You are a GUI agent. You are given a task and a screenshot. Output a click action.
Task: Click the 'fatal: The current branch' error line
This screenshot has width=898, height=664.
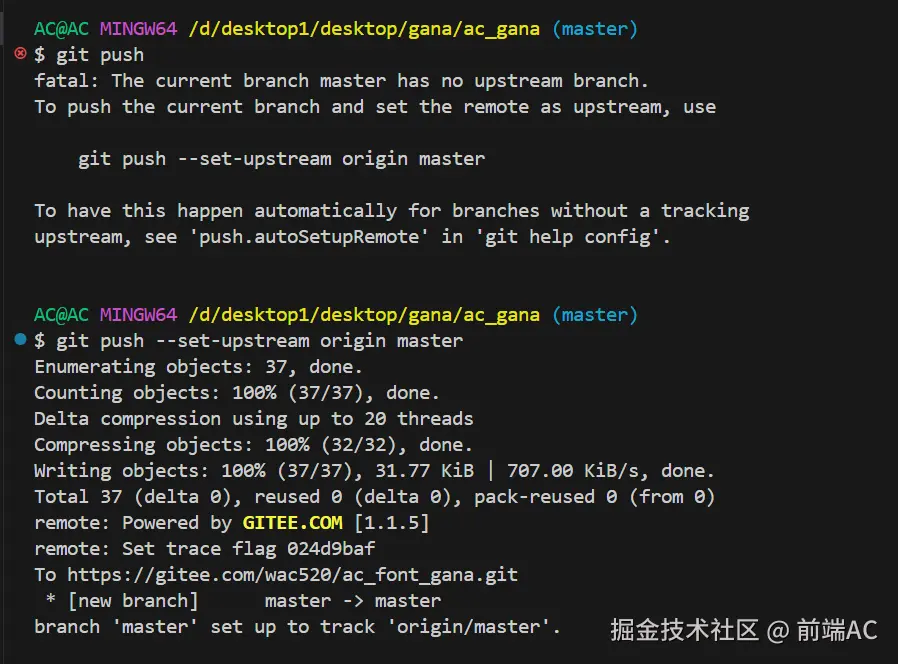[341, 81]
